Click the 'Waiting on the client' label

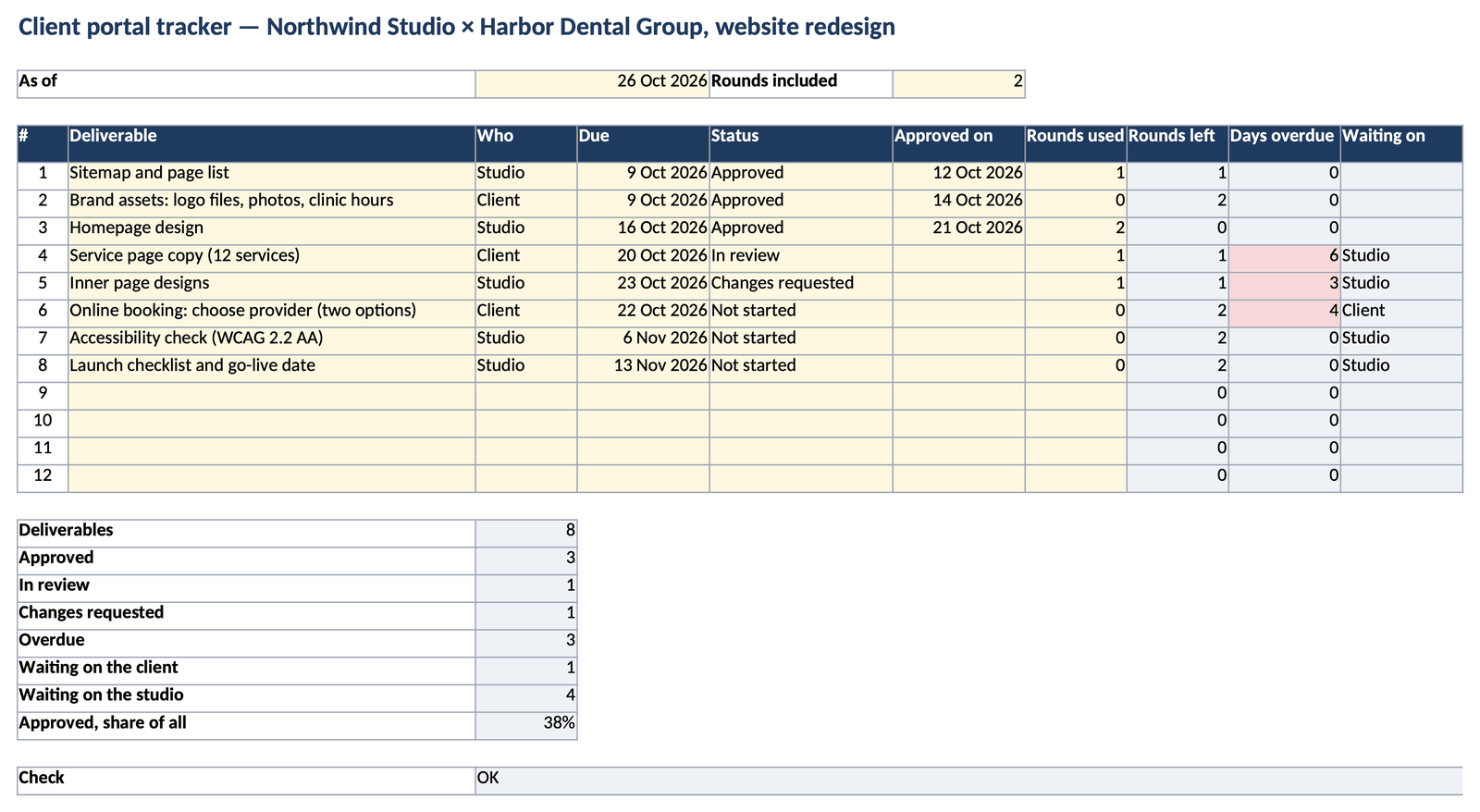pyautogui.click(x=246, y=671)
